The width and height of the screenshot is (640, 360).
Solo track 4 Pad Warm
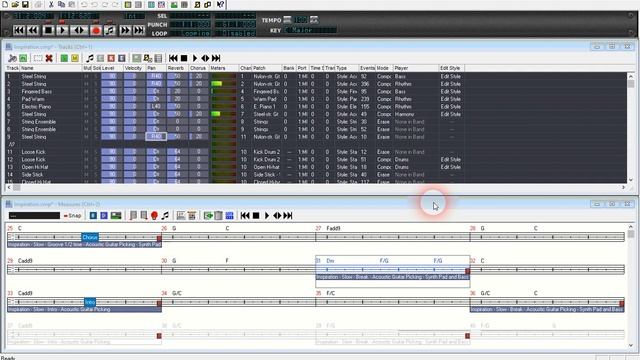(x=96, y=99)
